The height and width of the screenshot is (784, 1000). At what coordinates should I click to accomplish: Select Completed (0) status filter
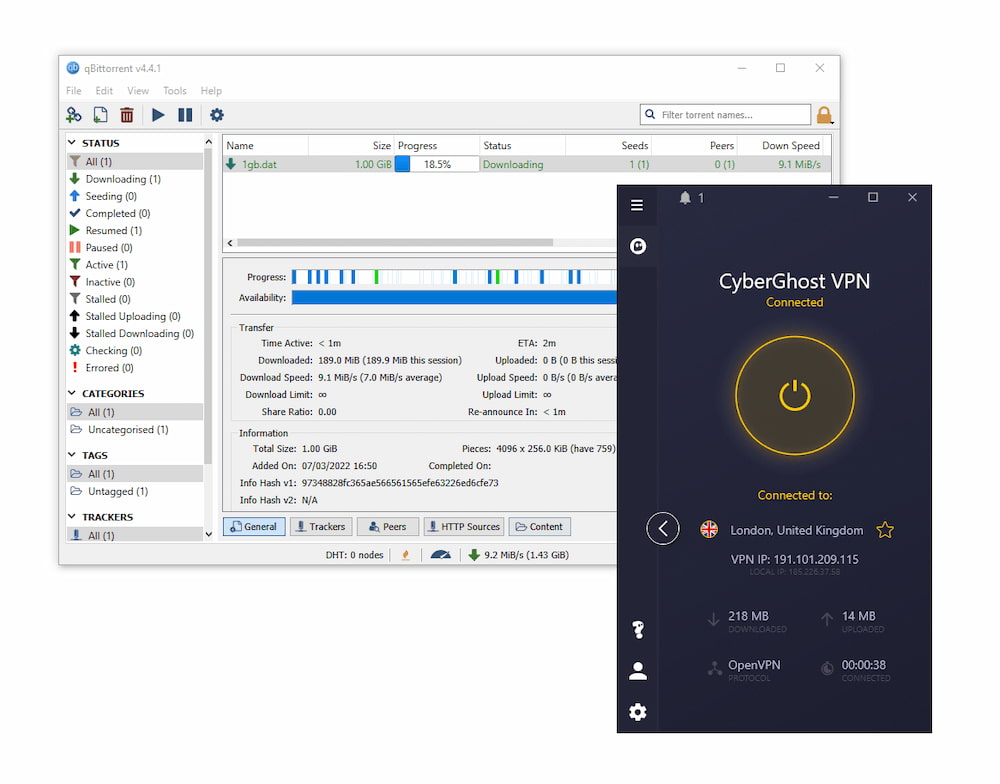click(117, 213)
